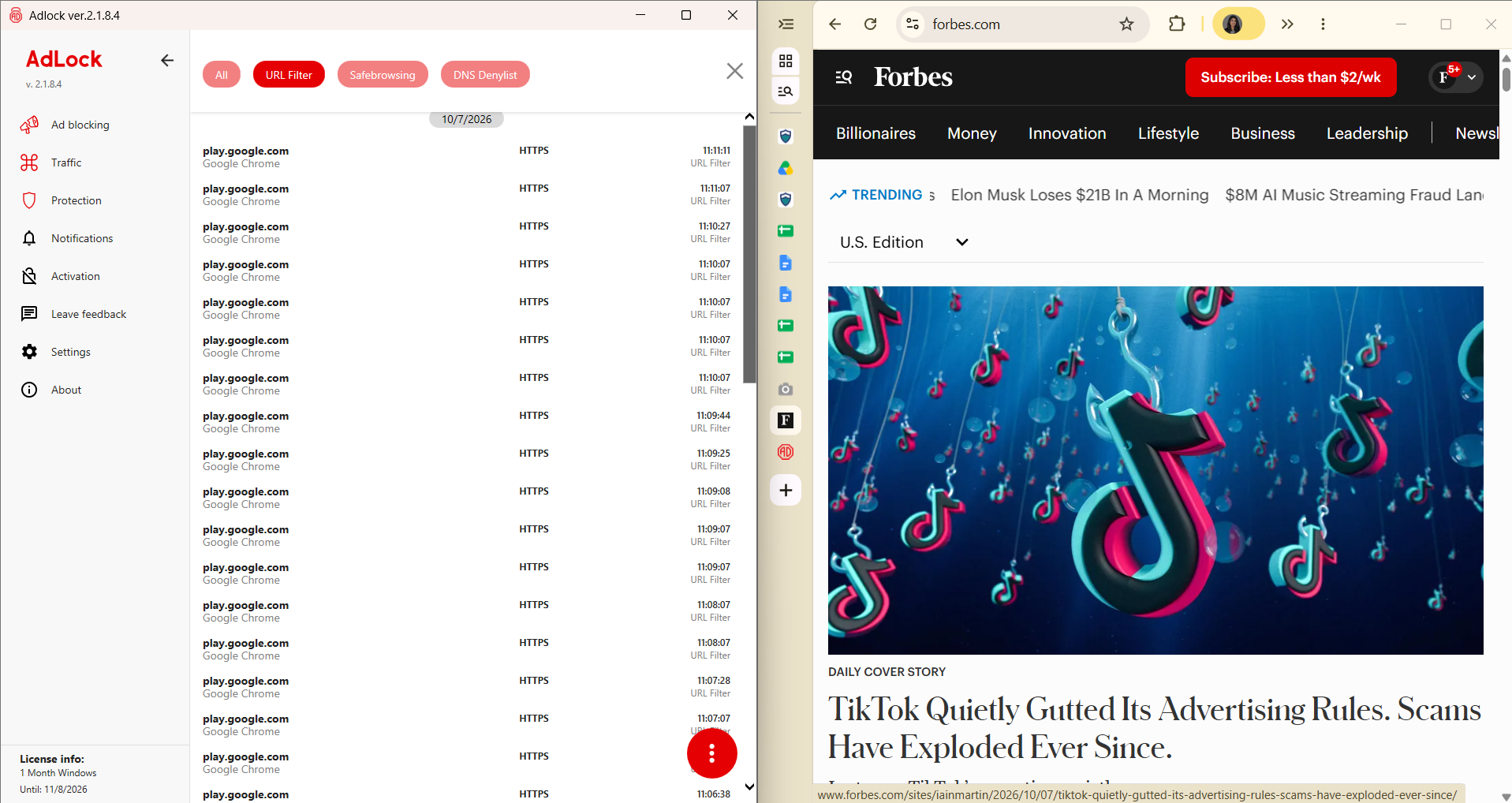Open the tab groups grid icon in browser sidebar

tap(786, 61)
